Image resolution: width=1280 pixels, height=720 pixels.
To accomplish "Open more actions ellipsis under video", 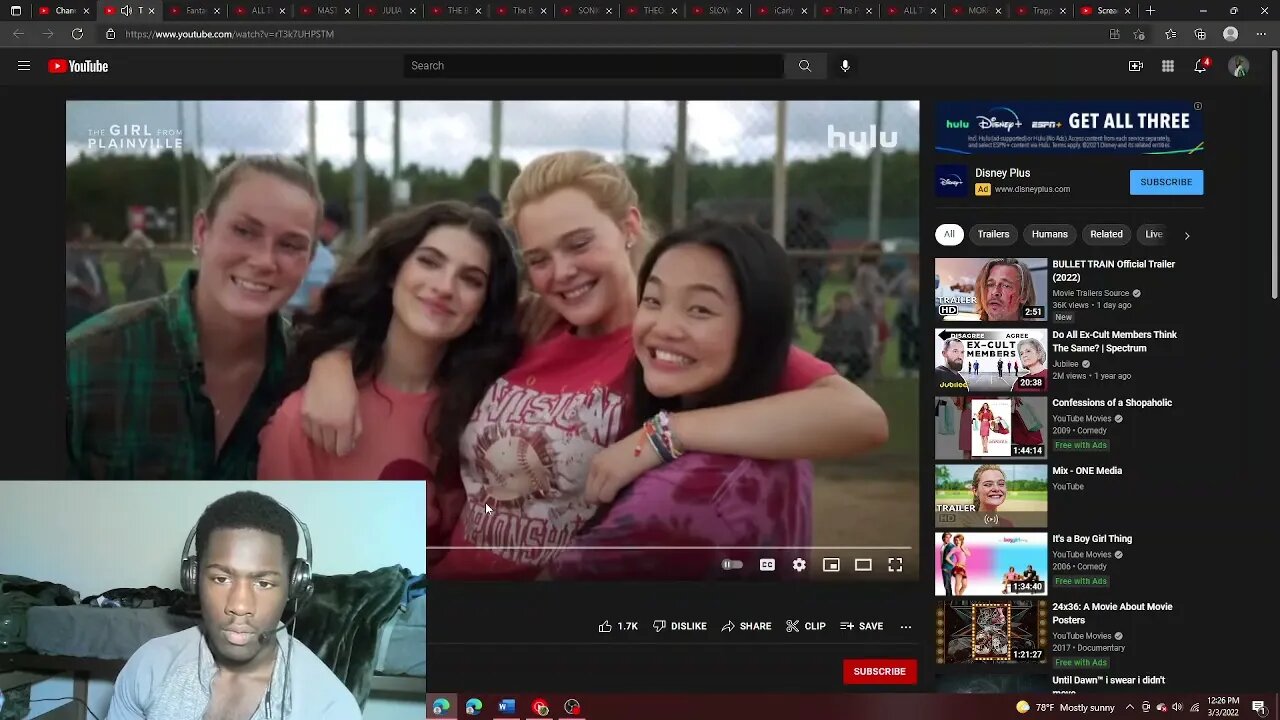I will (906, 626).
